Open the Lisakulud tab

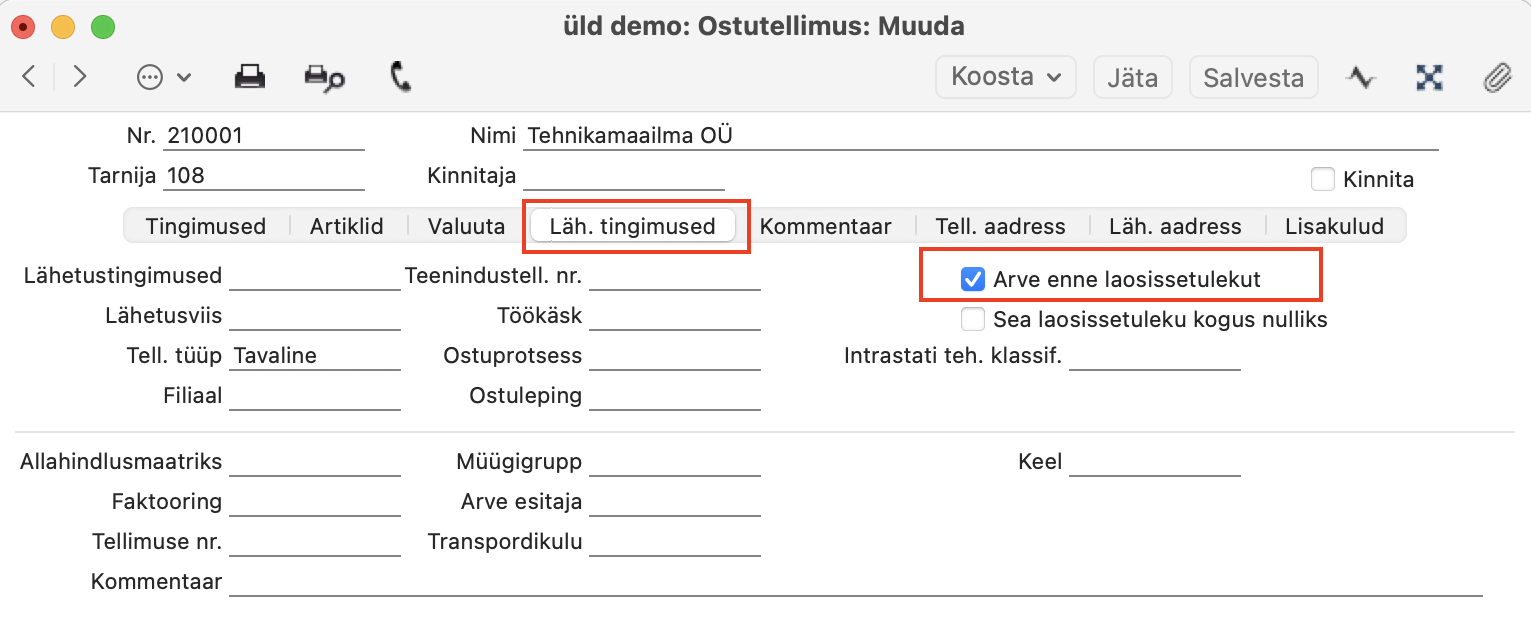[1334, 226]
